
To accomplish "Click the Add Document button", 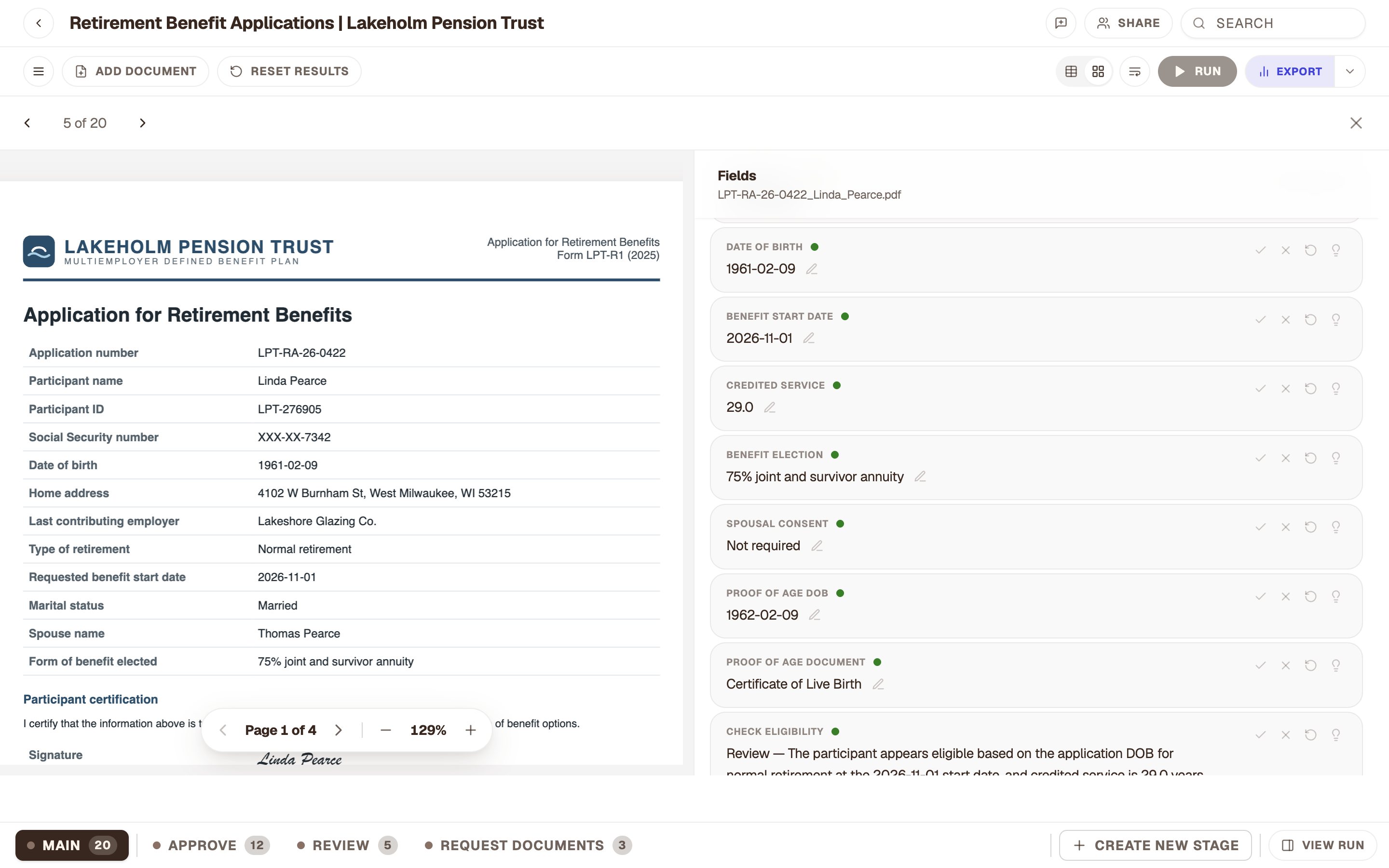I will [x=136, y=71].
